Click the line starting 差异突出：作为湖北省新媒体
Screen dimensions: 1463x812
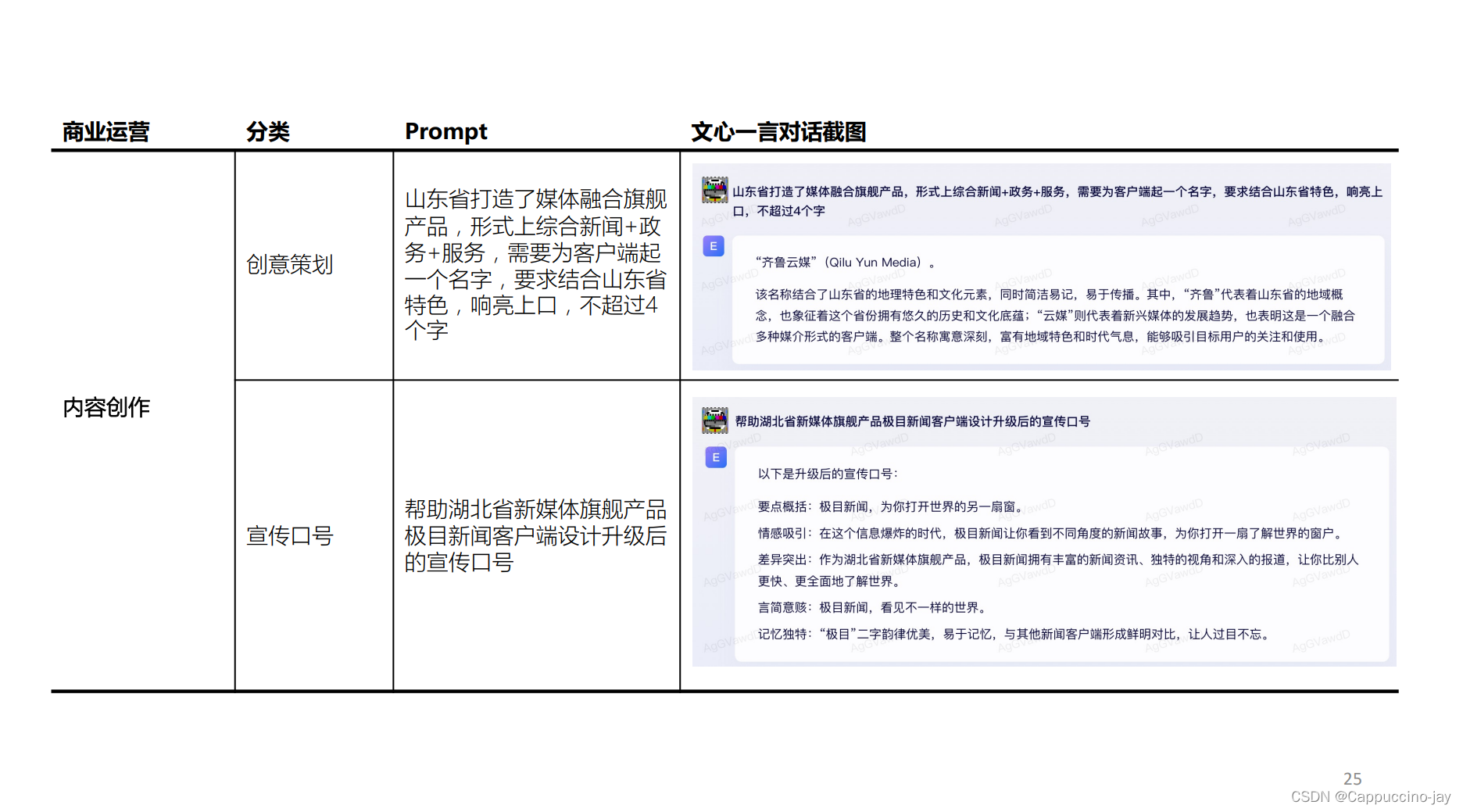(x=1058, y=571)
